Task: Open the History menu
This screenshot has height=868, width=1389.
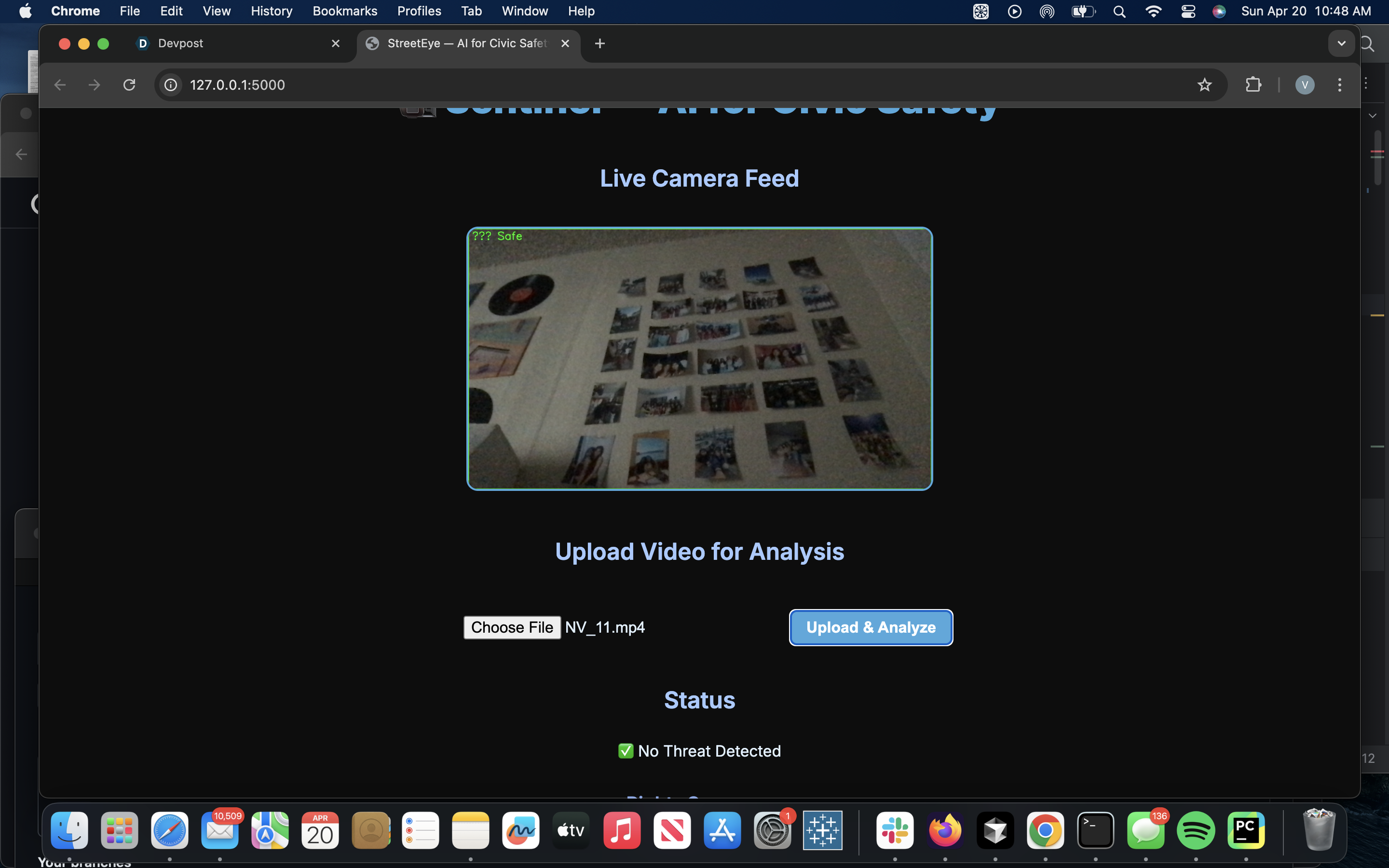Action: (272, 11)
